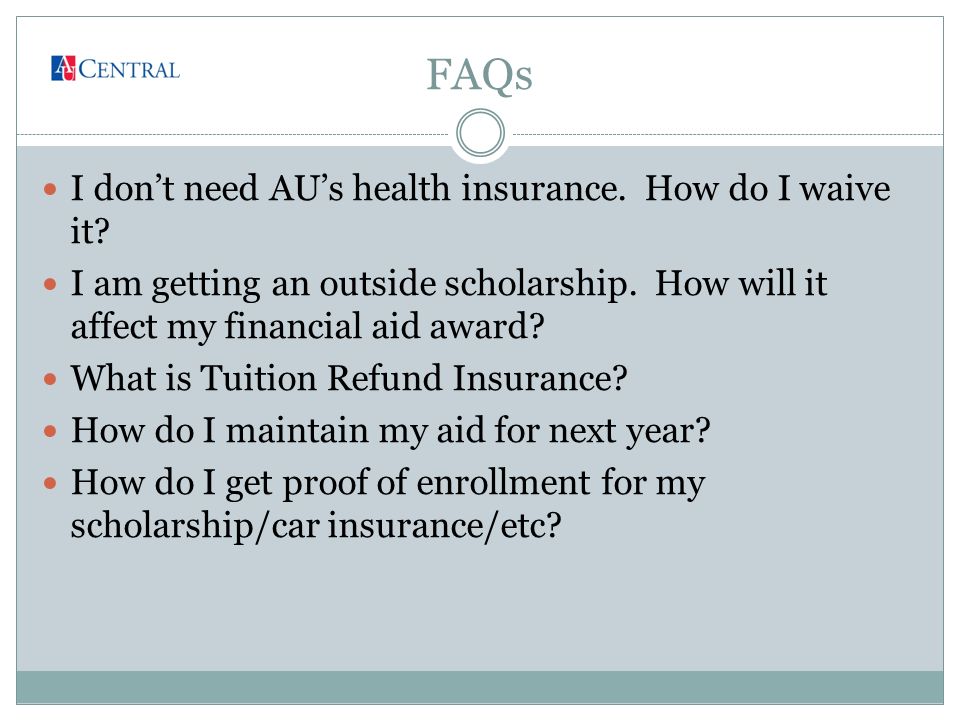Click "How do I get proof of enrollment" line
The height and width of the screenshot is (720, 960).
pos(388,483)
